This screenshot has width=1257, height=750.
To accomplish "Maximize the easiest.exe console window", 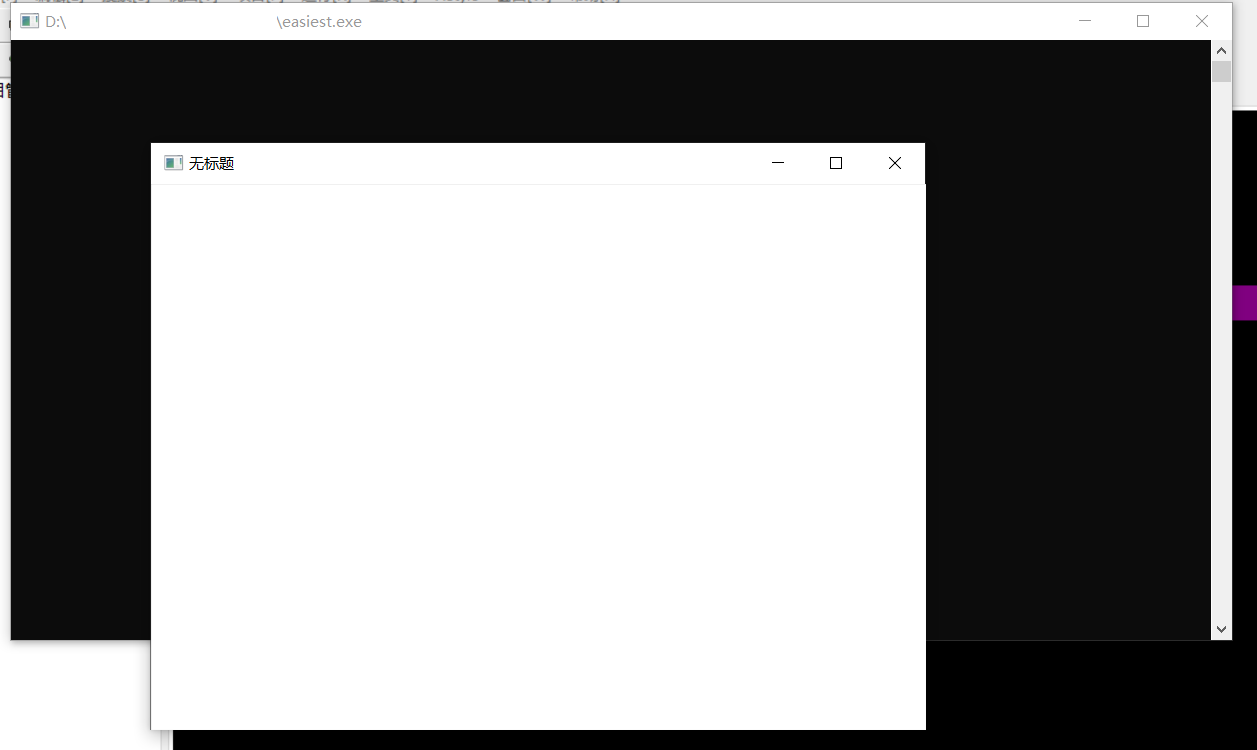I will (1143, 21).
